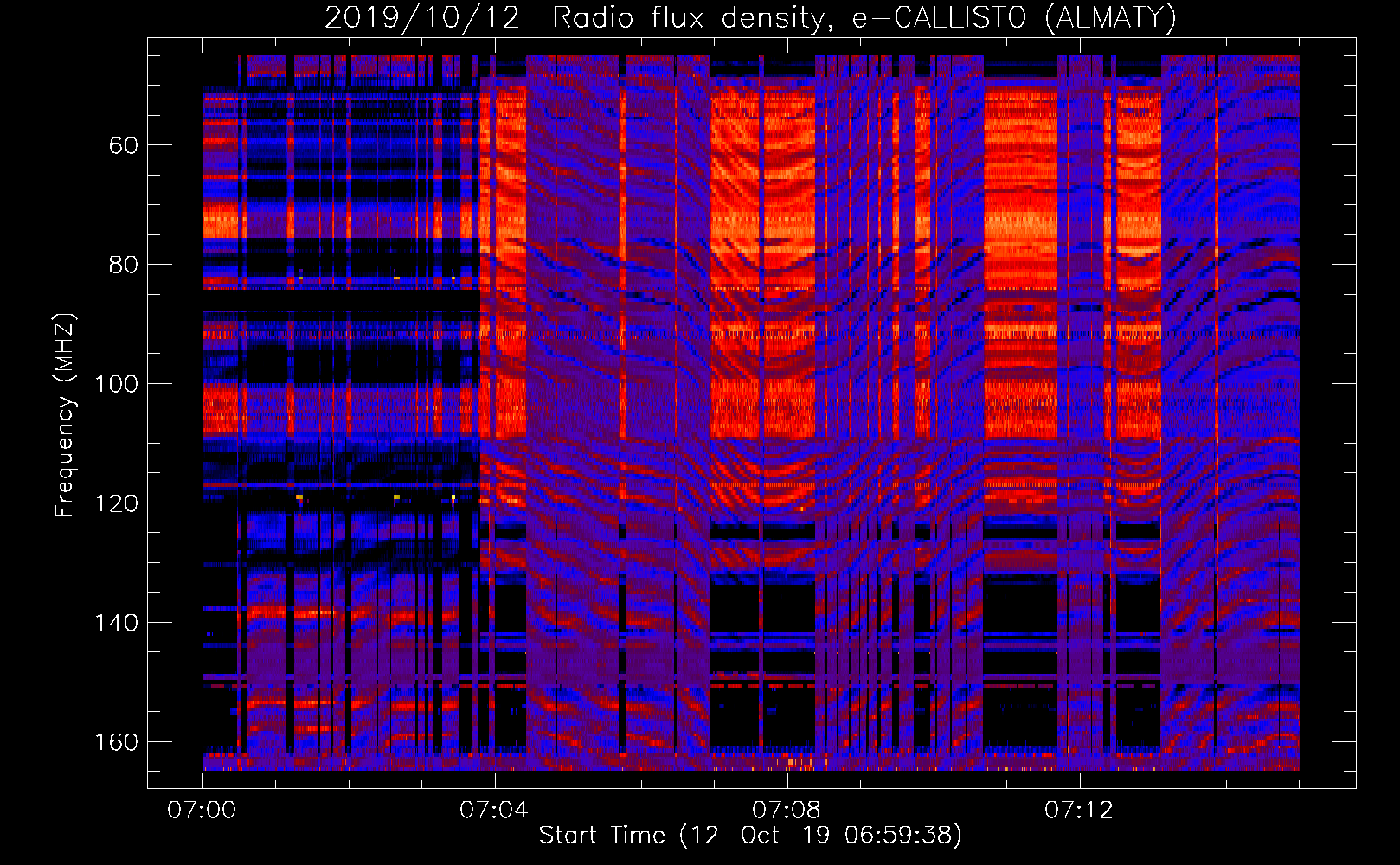Click the 160 frequency tick label
Screen dimensions: 1400x865
point(116,742)
